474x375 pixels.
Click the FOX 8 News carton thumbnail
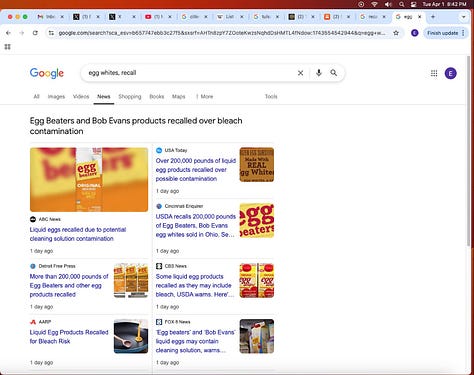click(x=257, y=336)
